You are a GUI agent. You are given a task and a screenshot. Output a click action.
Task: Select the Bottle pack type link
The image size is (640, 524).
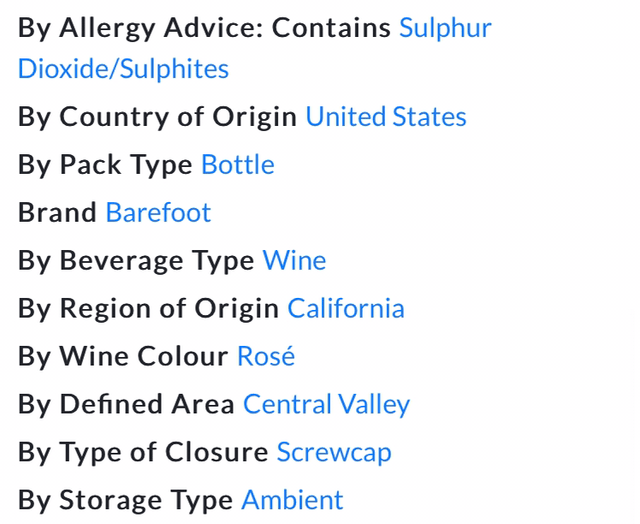pyautogui.click(x=237, y=165)
